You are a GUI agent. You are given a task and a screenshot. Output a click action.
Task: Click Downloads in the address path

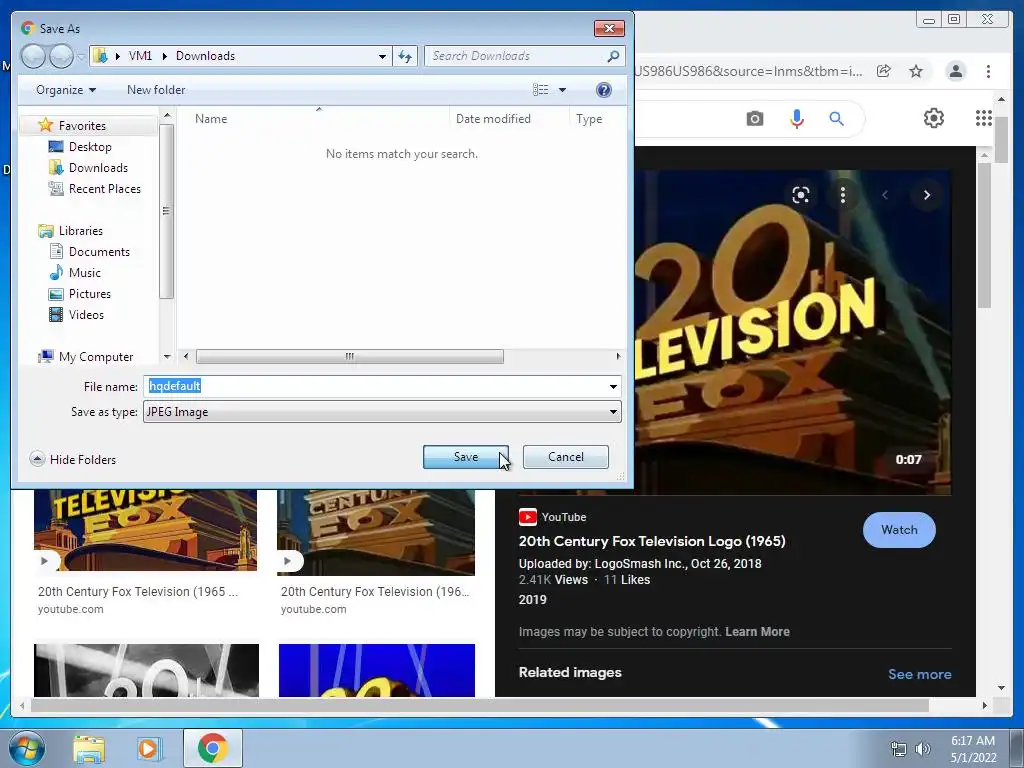[x=205, y=56]
